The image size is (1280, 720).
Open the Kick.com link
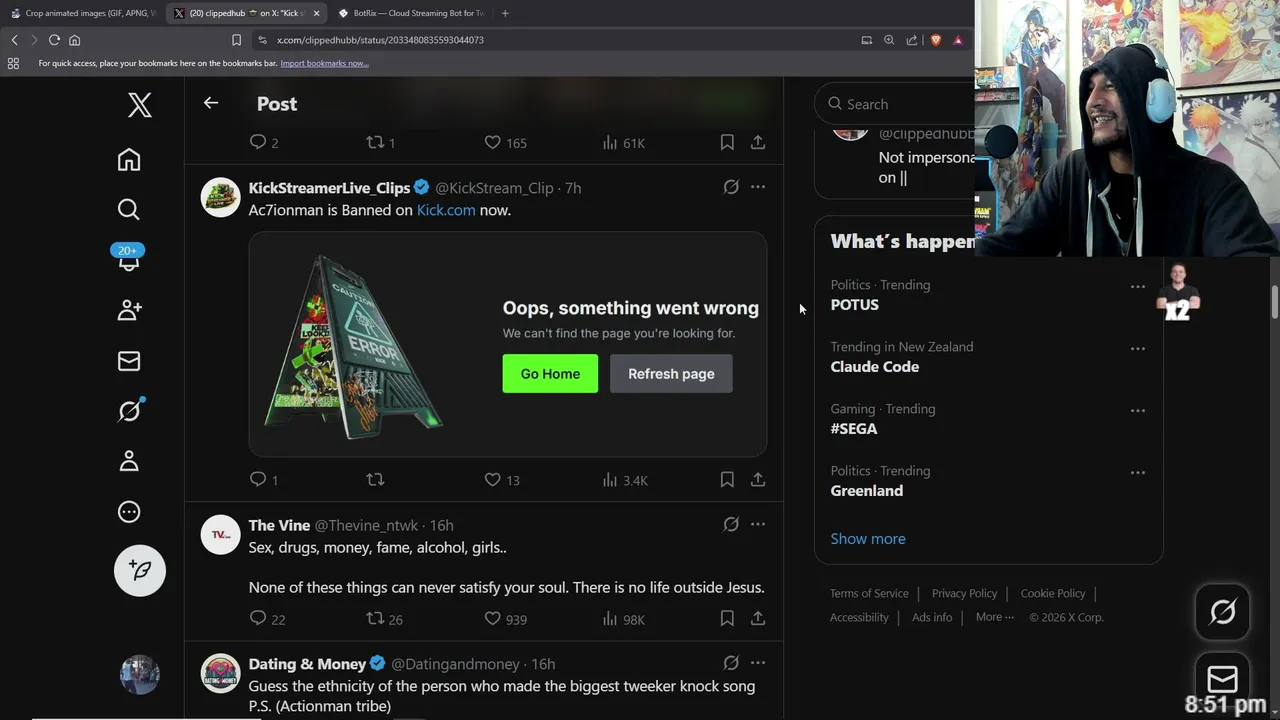[x=446, y=210]
